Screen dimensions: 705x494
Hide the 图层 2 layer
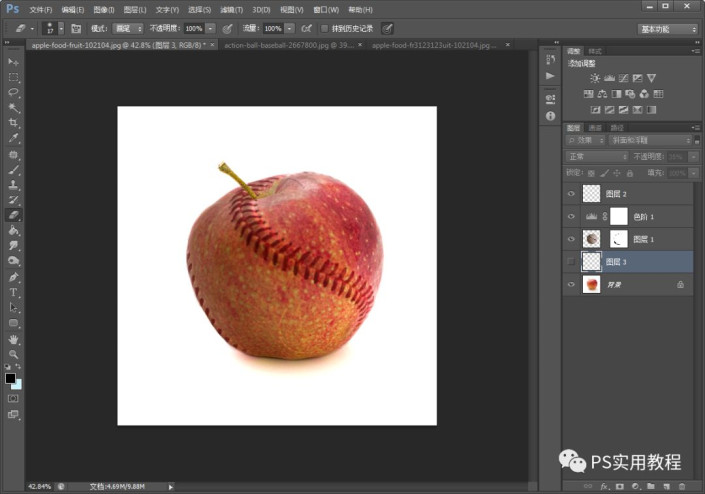click(x=571, y=194)
